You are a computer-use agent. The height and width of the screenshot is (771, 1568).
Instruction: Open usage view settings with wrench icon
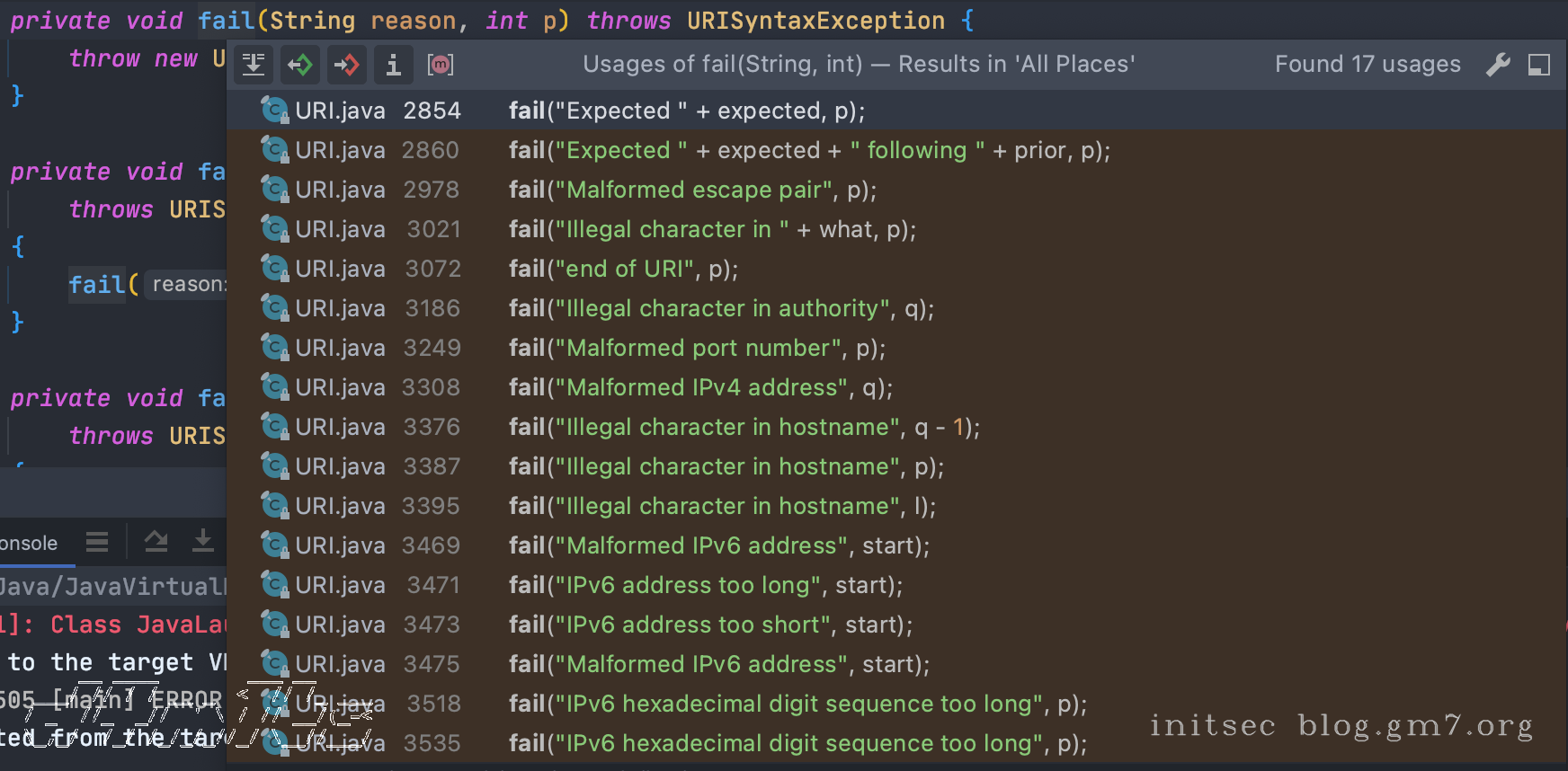click(1498, 65)
